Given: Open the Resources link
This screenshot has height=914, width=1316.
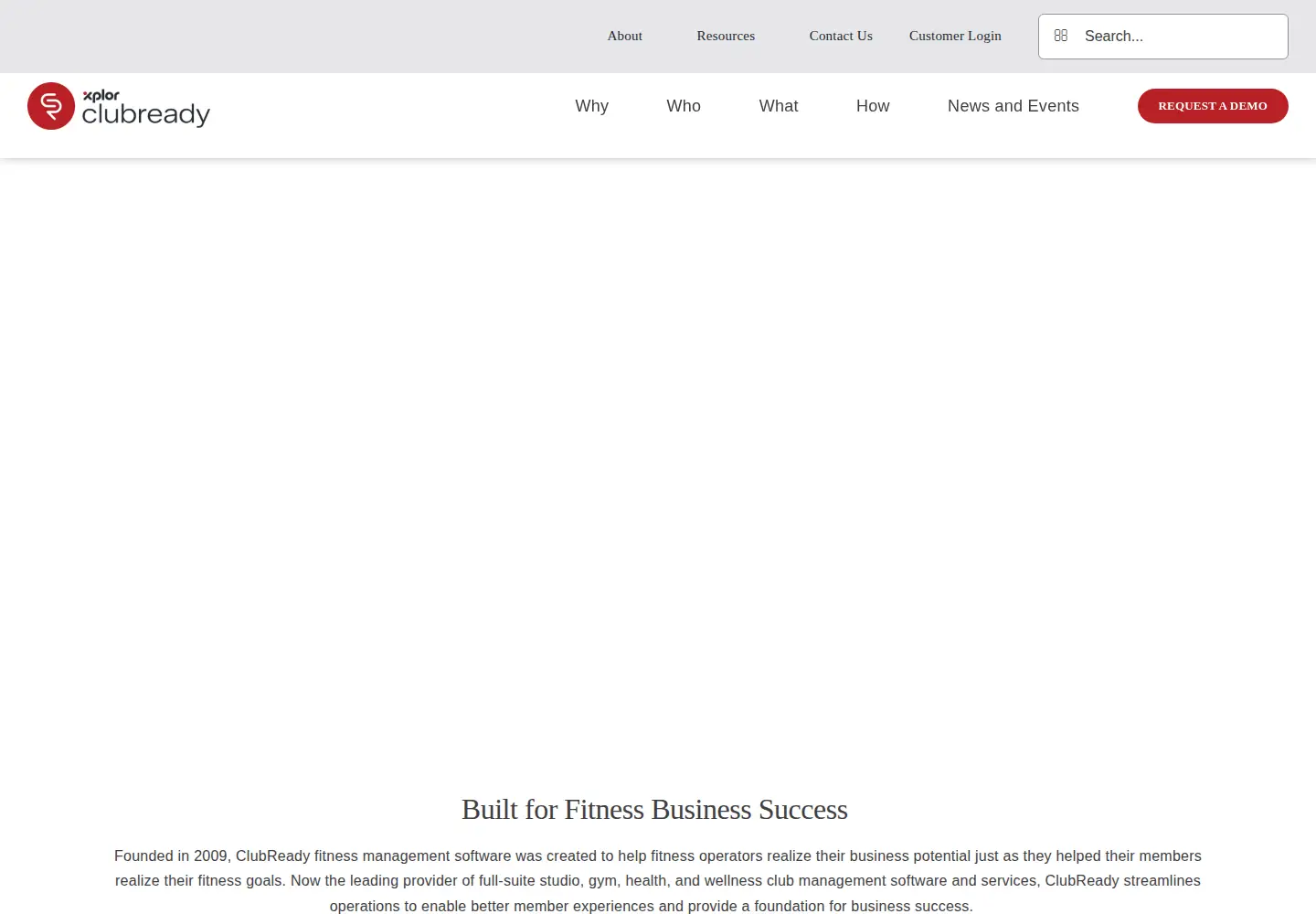Looking at the screenshot, I should point(726,36).
